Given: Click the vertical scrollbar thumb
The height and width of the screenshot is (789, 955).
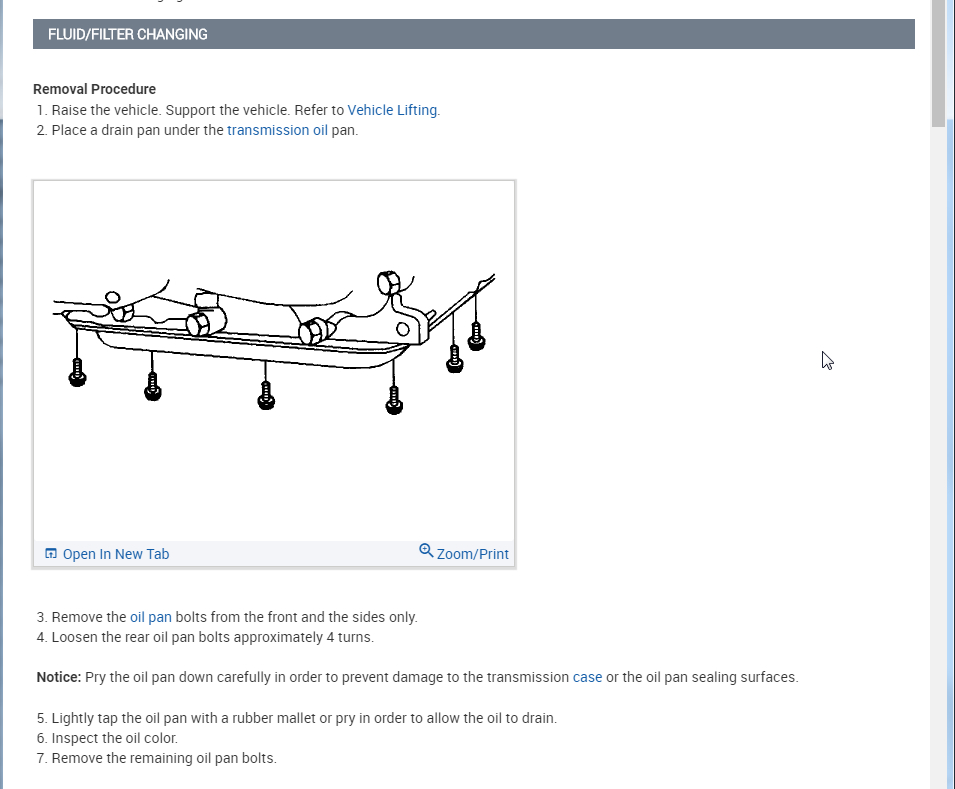Looking at the screenshot, I should [x=937, y=63].
